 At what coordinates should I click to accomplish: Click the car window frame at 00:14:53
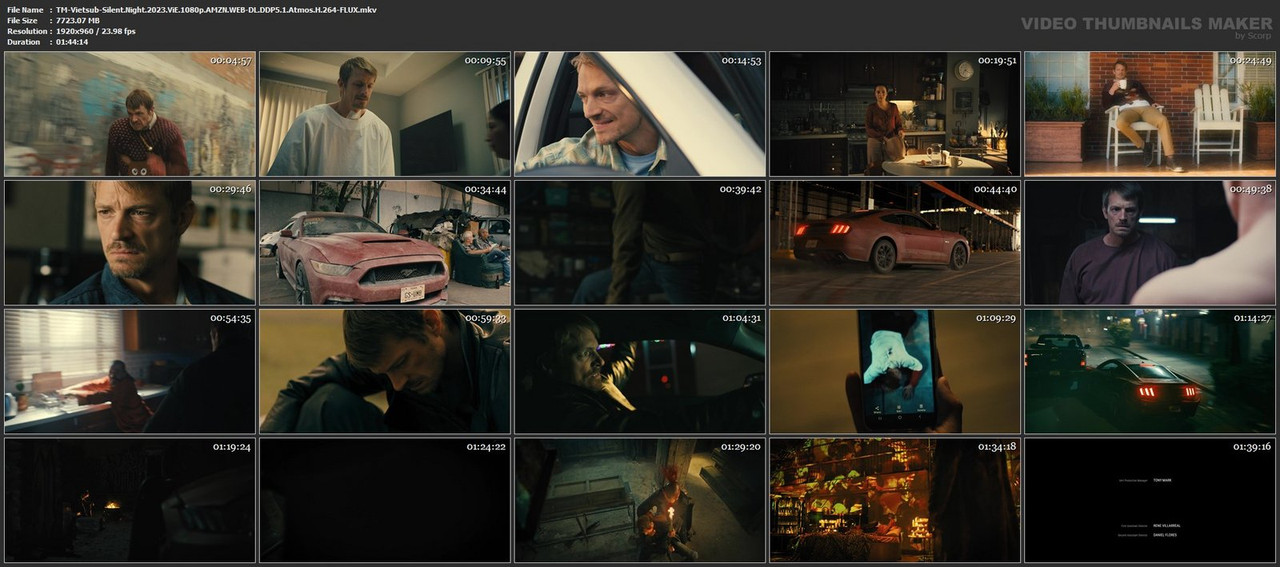tap(640, 114)
